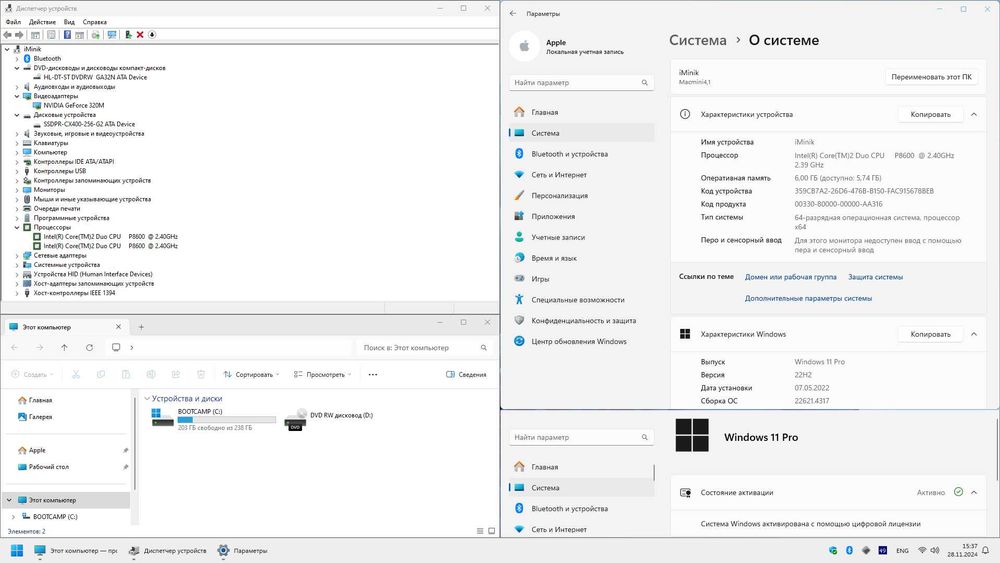Click Scan for hardware changes monitor icon
This screenshot has height=563, width=1000.
click(112, 35)
